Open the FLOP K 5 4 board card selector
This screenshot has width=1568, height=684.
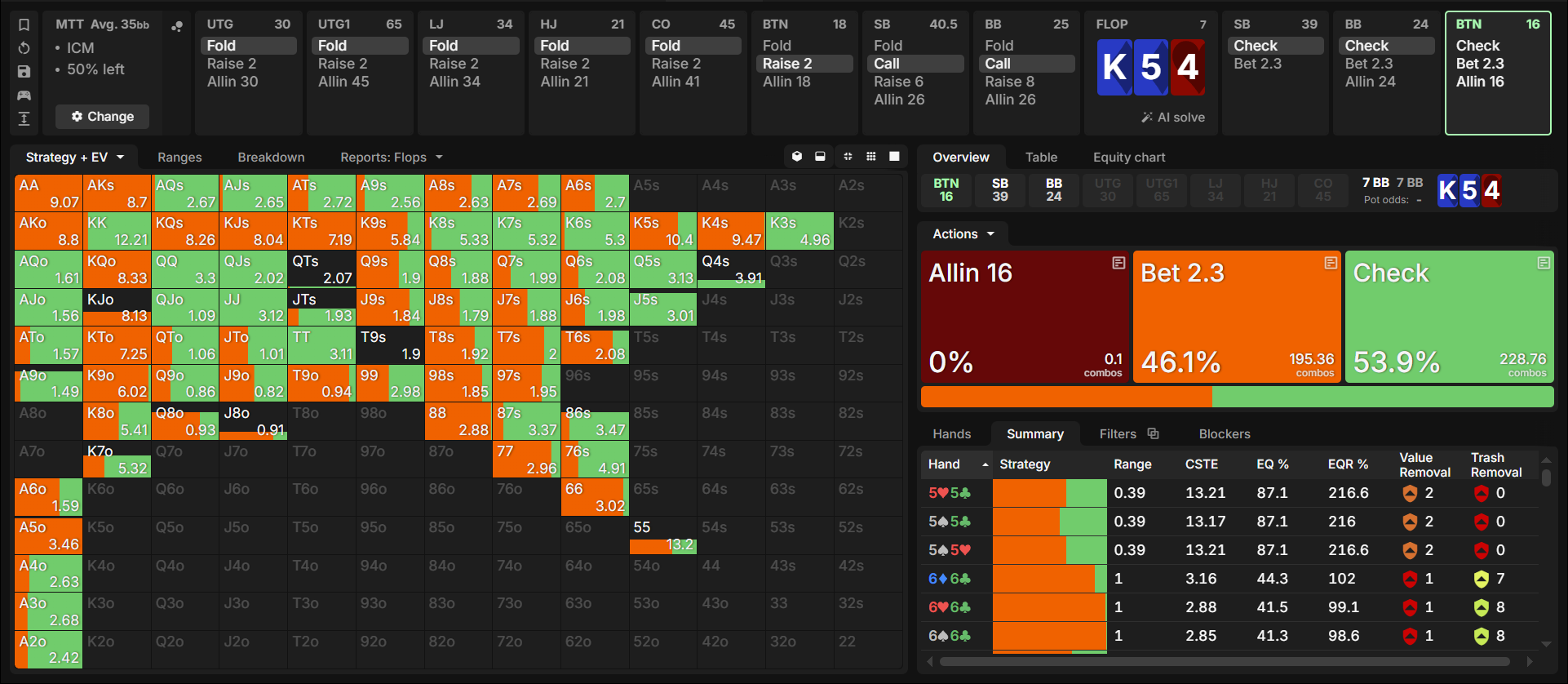(x=1150, y=68)
